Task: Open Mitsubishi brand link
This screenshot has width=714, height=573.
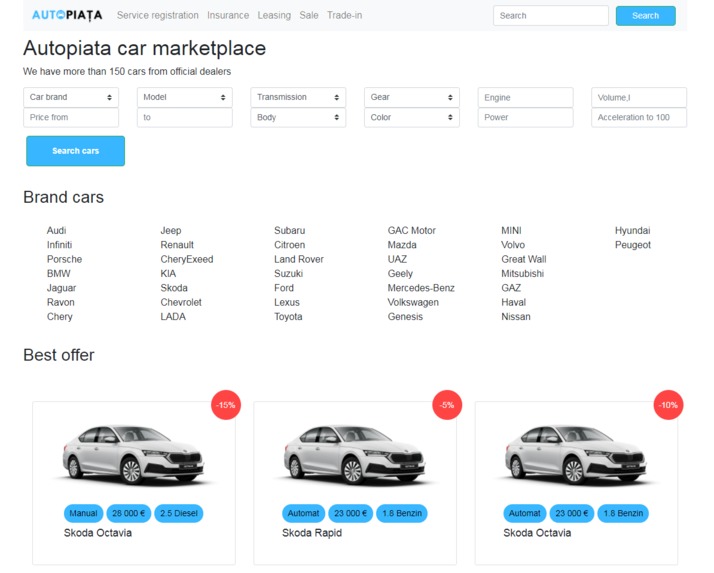Action: pos(523,274)
